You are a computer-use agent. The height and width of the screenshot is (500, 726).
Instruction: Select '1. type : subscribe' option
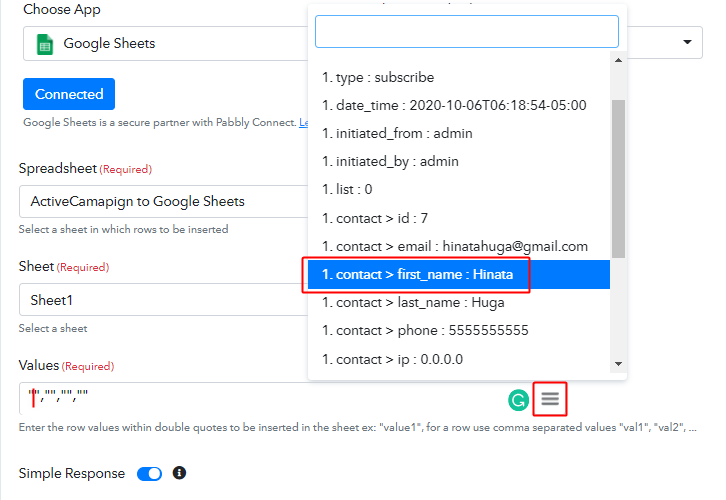[459, 77]
